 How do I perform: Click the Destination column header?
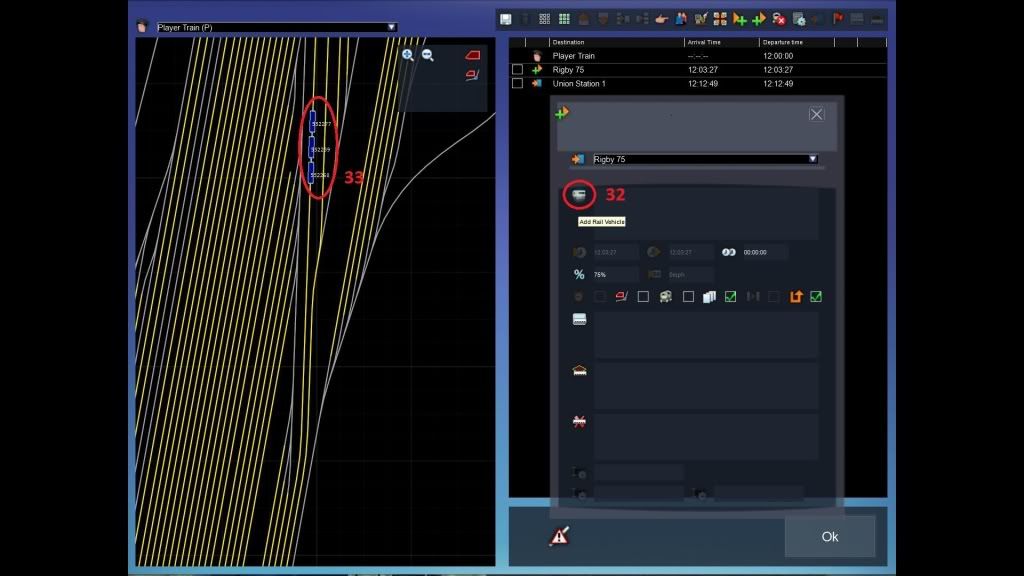point(568,42)
